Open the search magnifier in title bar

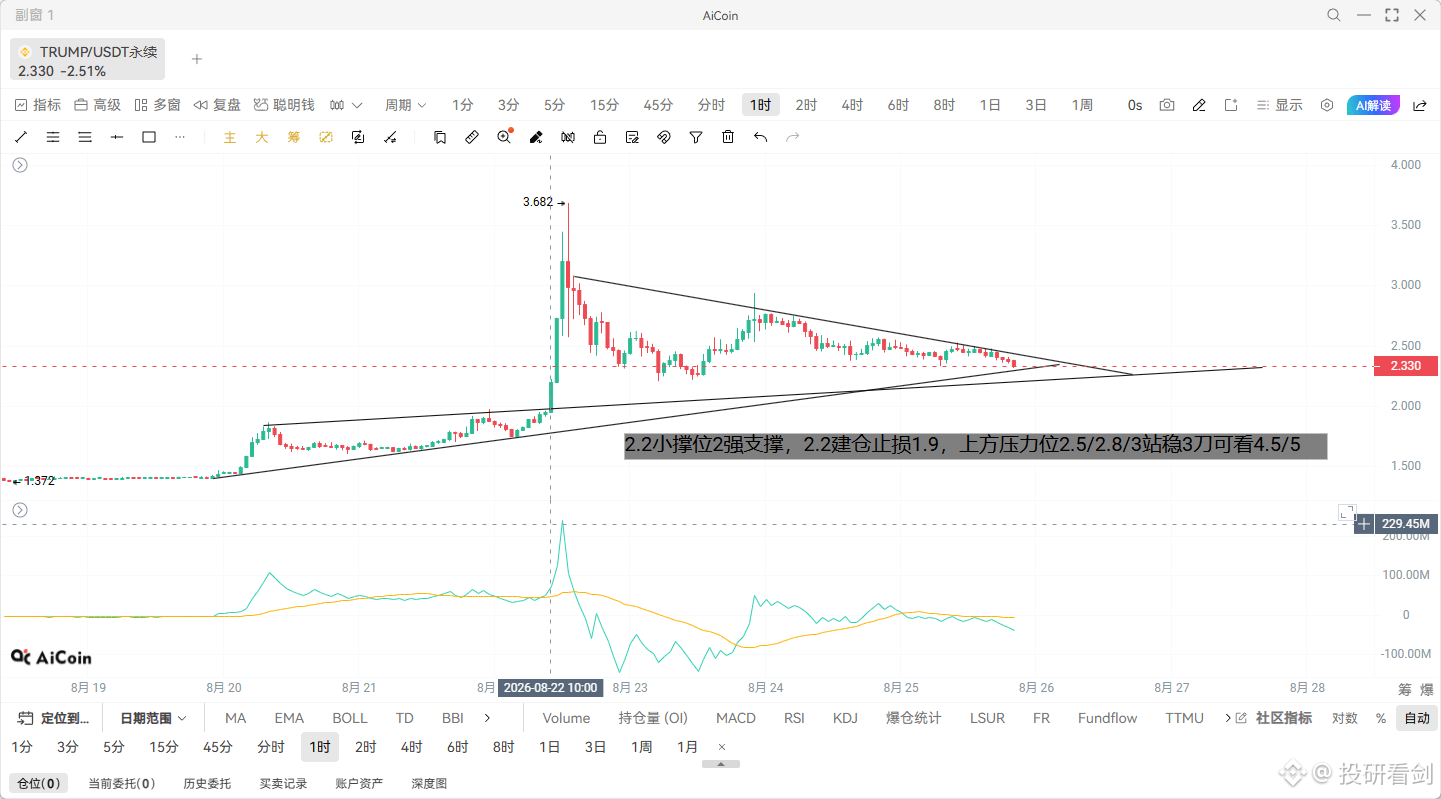point(1334,15)
